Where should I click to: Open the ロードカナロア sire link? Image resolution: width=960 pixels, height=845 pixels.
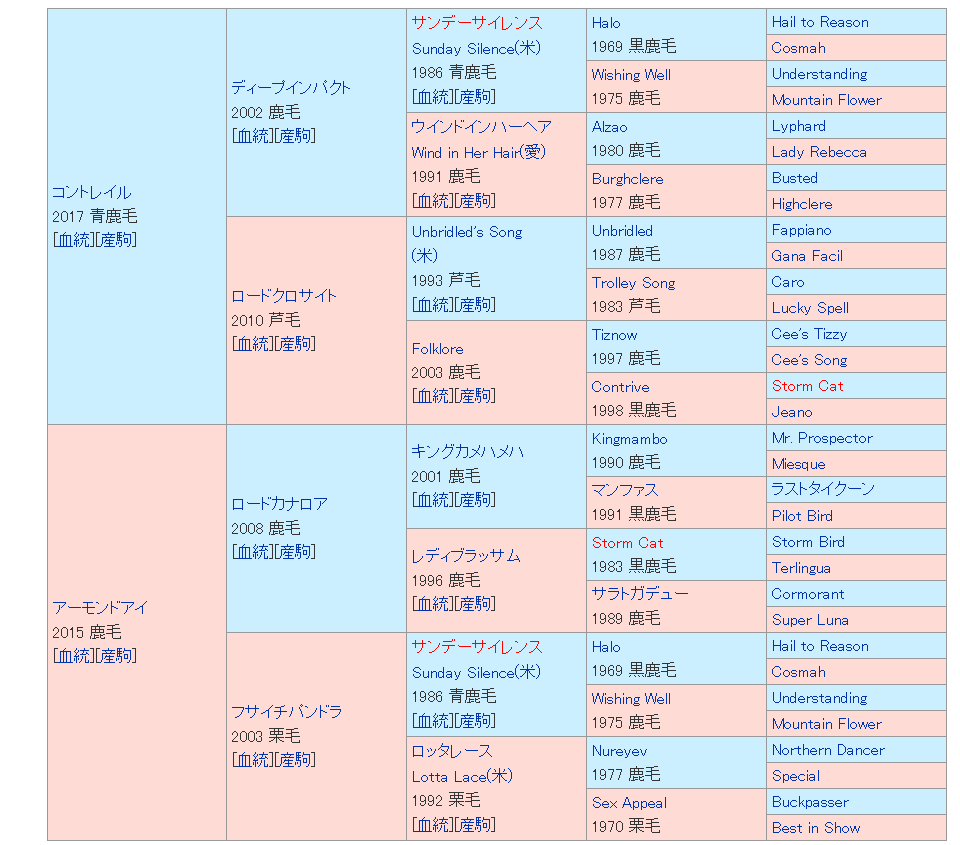(279, 504)
